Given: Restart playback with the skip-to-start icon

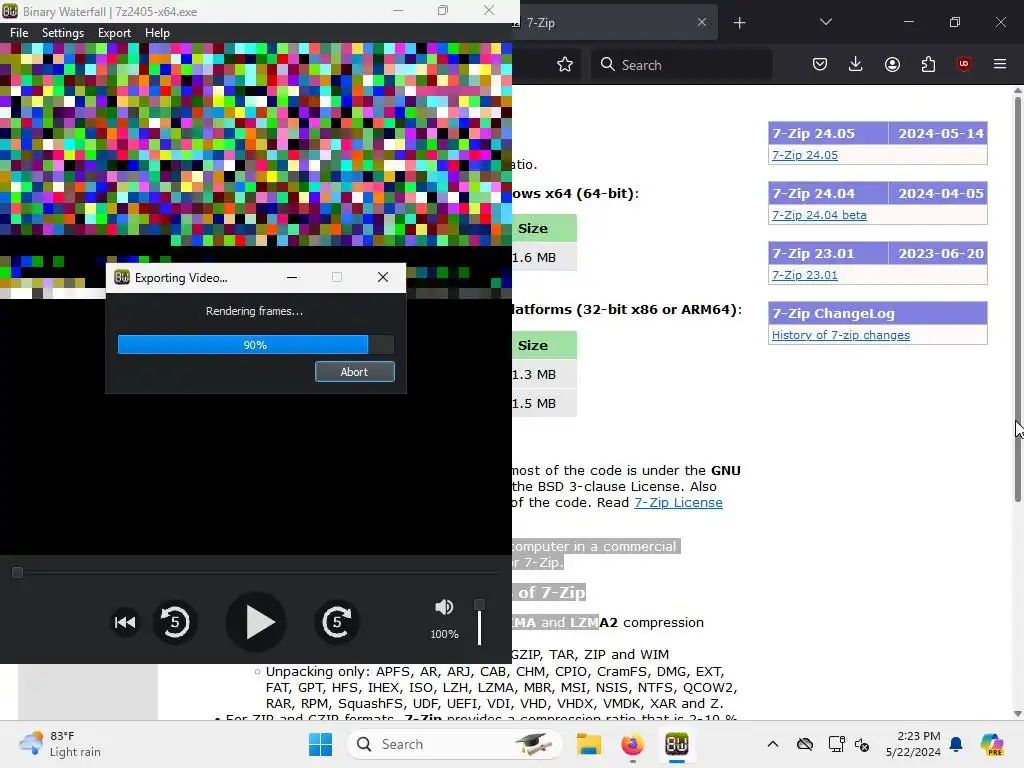Looking at the screenshot, I should [125, 622].
